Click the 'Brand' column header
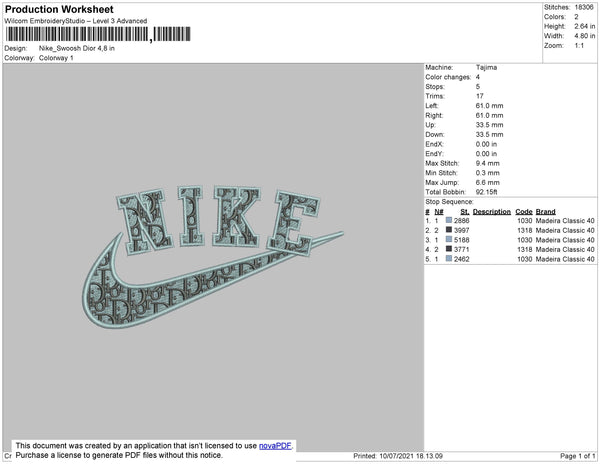 tap(546, 212)
